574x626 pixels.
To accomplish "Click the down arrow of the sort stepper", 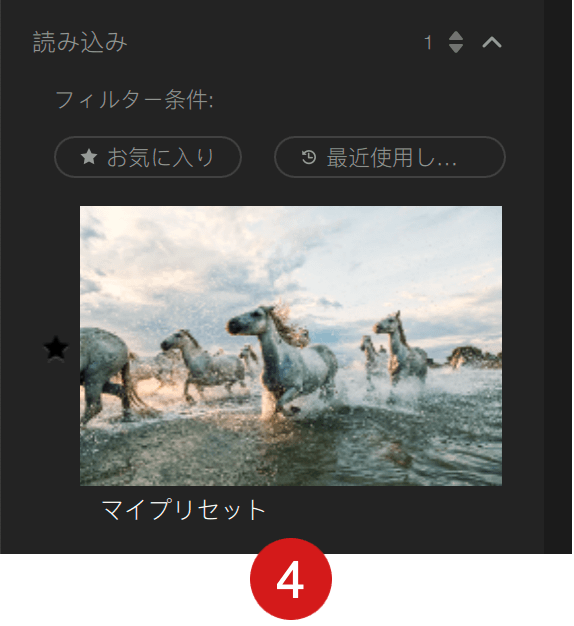I will [x=456, y=48].
